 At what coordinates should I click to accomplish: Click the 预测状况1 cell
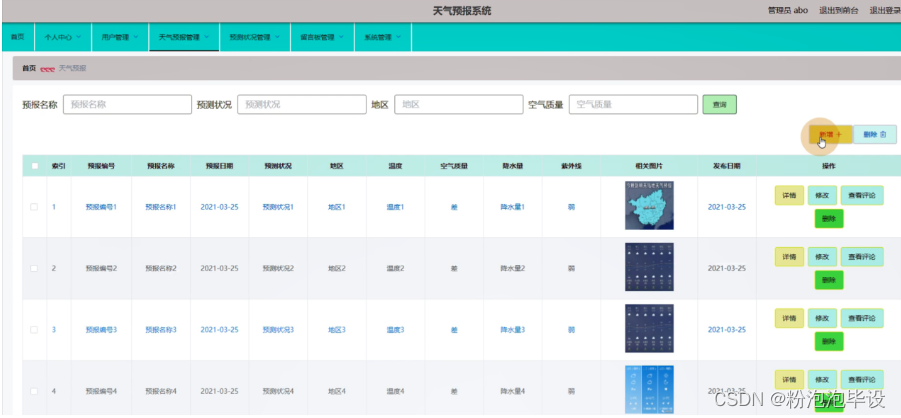tap(278, 207)
